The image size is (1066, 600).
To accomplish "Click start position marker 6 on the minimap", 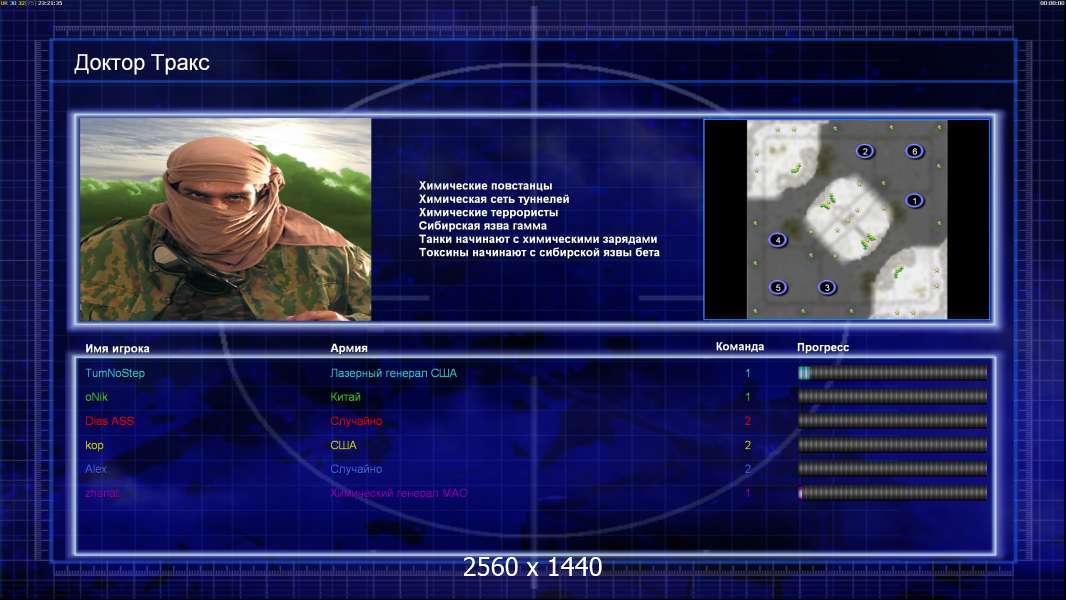I will (x=914, y=151).
